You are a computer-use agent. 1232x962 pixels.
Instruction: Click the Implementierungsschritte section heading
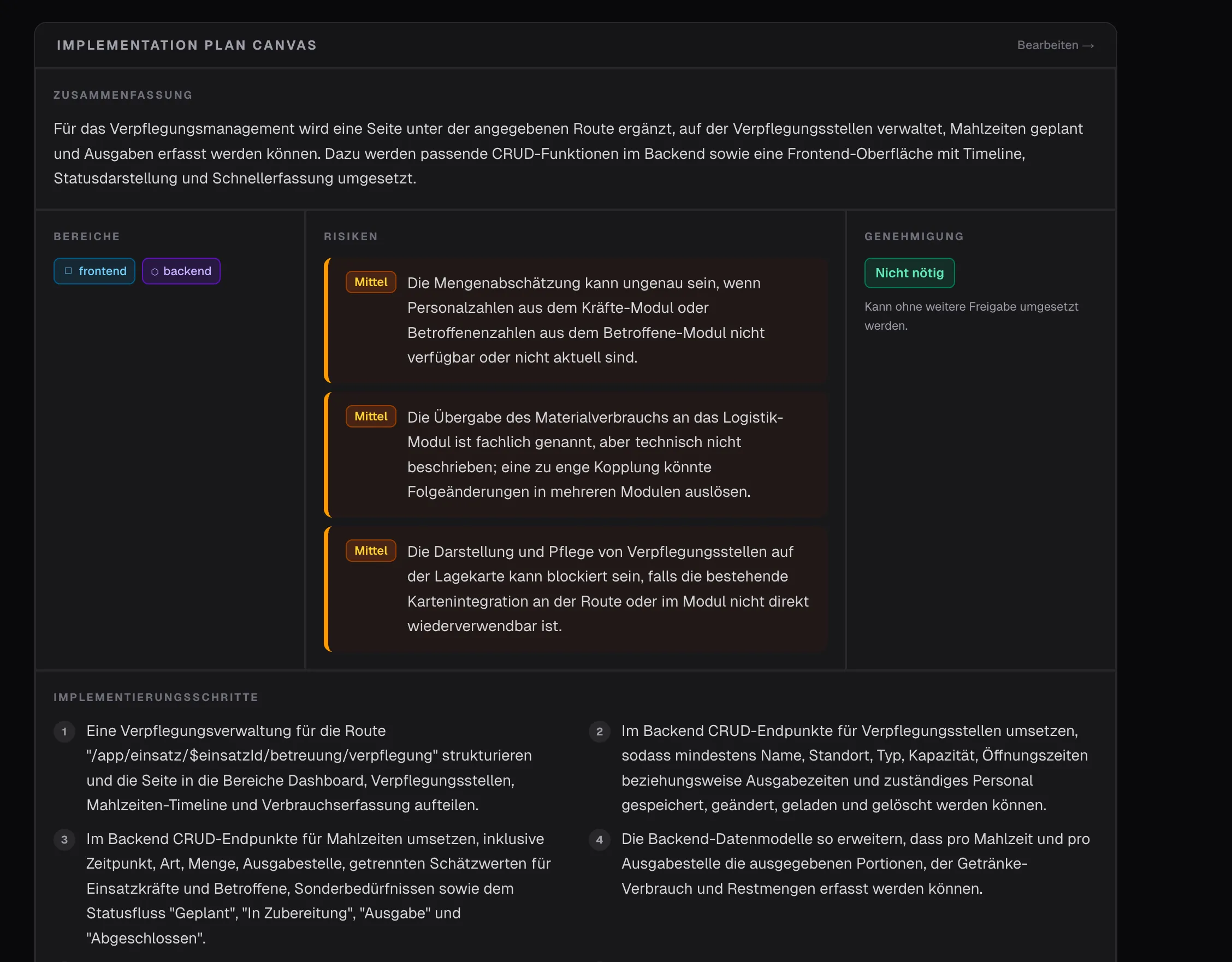156,697
